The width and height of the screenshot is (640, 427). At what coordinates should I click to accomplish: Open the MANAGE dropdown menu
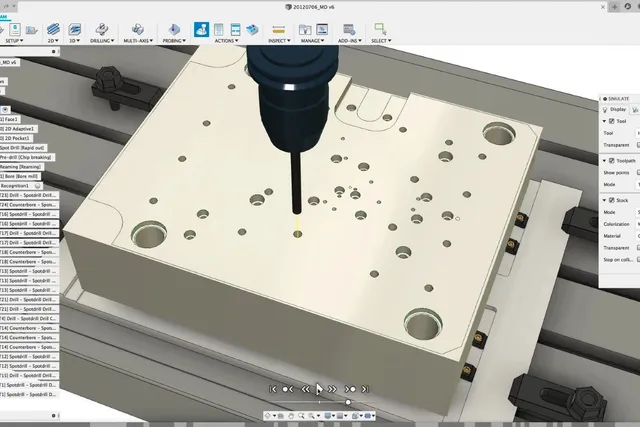click(312, 41)
